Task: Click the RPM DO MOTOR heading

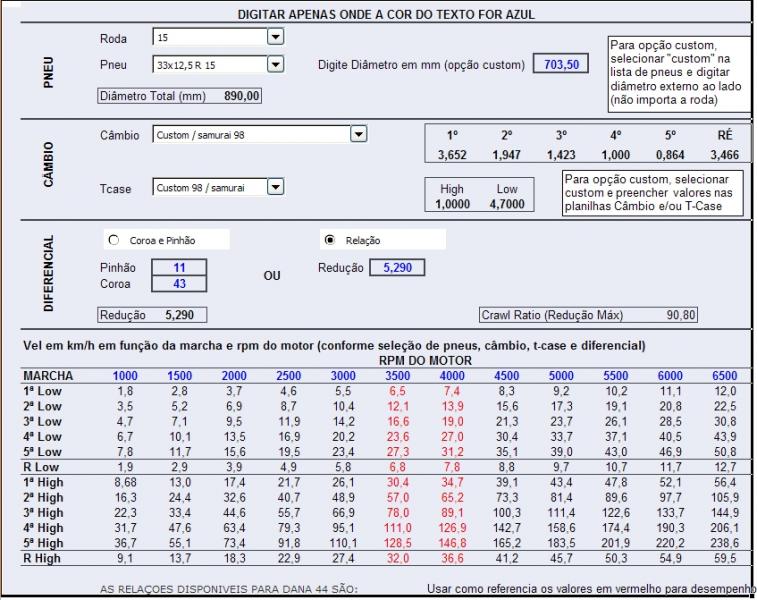Action: [425, 361]
